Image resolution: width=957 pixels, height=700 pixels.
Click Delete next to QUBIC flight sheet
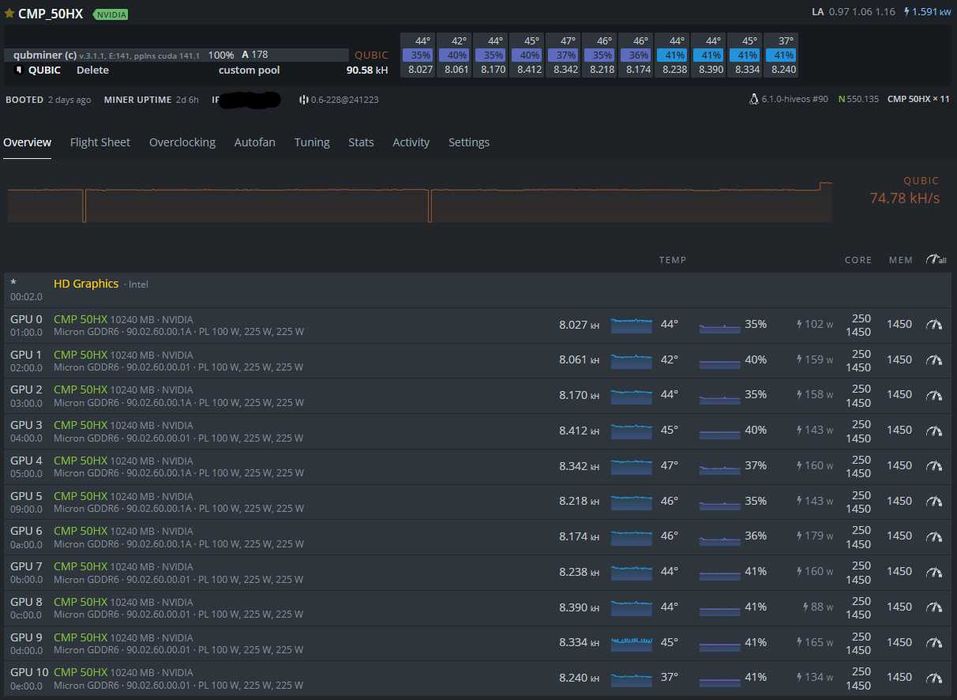point(93,70)
